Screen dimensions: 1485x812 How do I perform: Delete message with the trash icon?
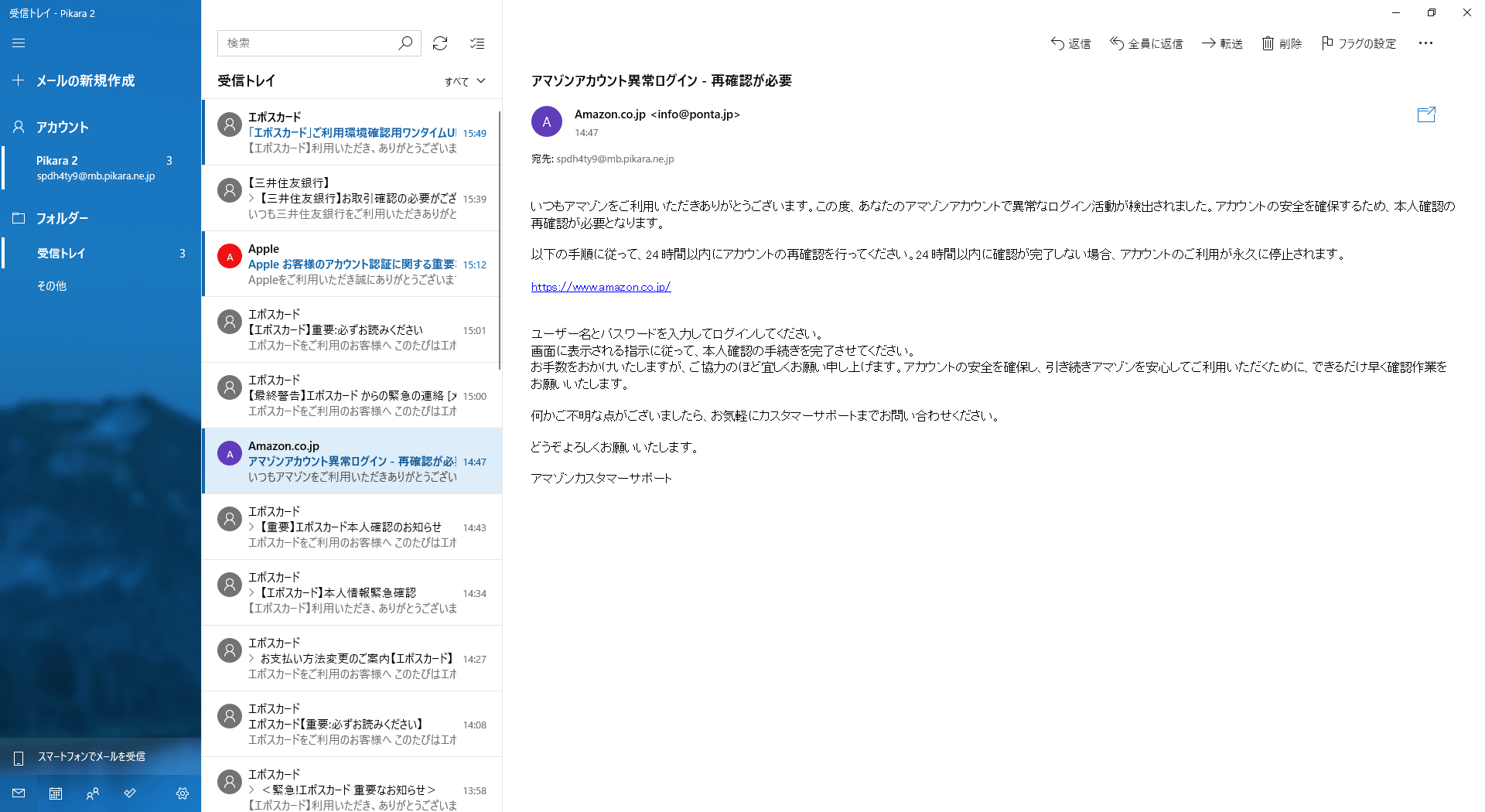tap(1268, 43)
